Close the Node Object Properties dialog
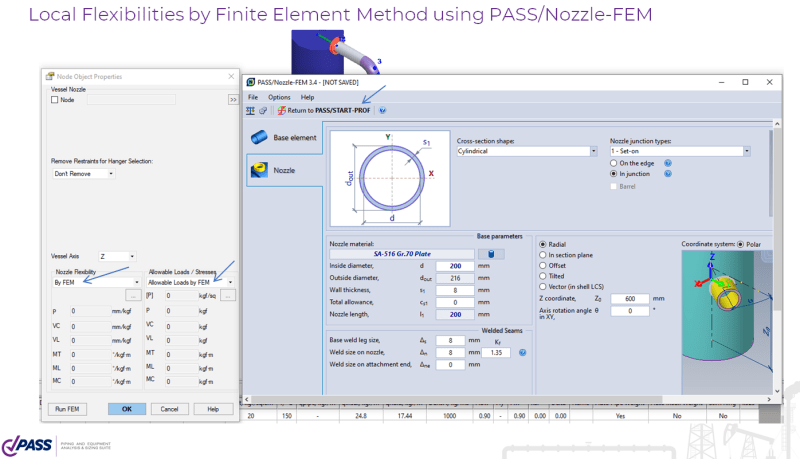This screenshot has width=800, height=459. pos(231,76)
